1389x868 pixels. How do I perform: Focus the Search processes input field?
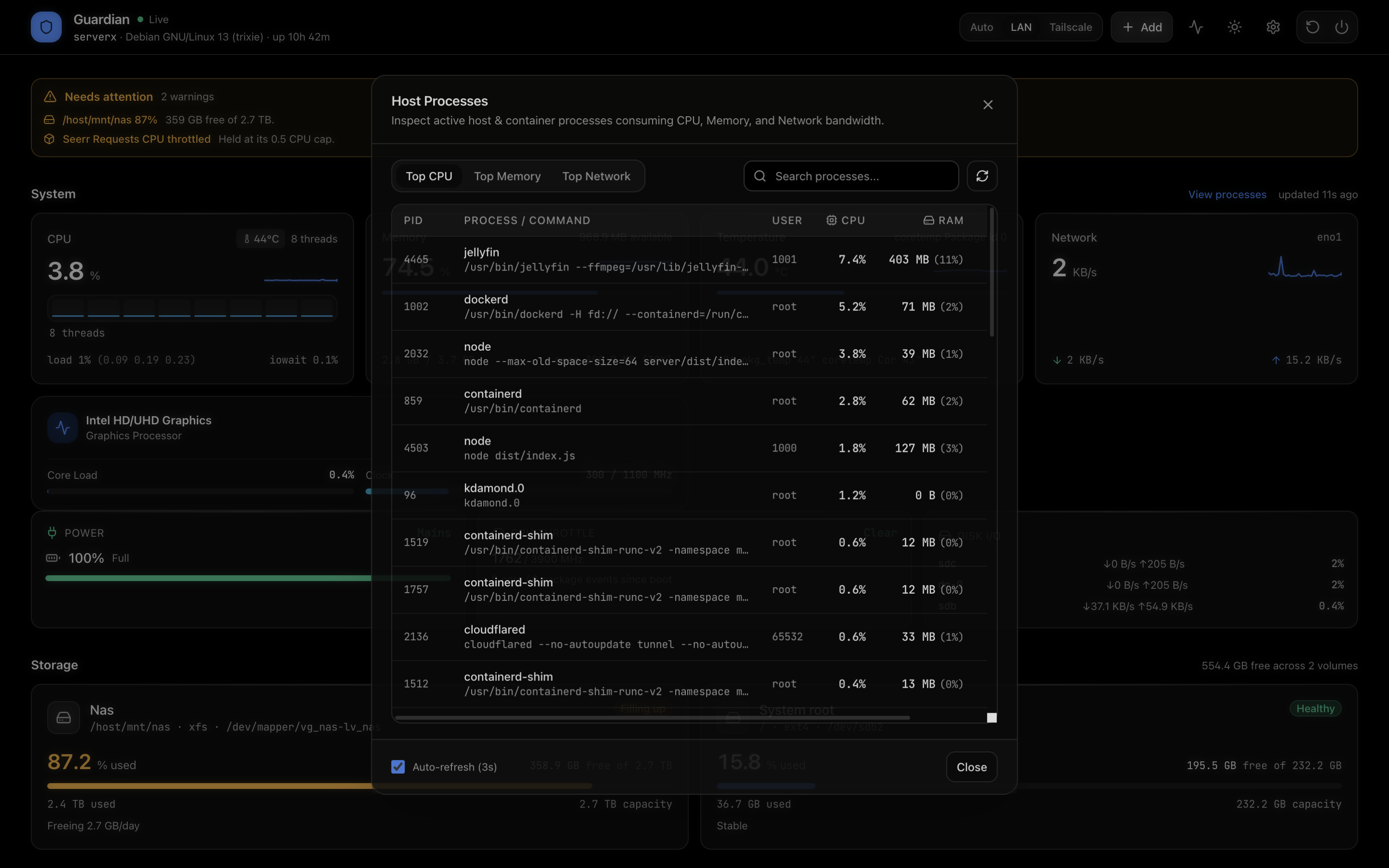click(x=851, y=176)
